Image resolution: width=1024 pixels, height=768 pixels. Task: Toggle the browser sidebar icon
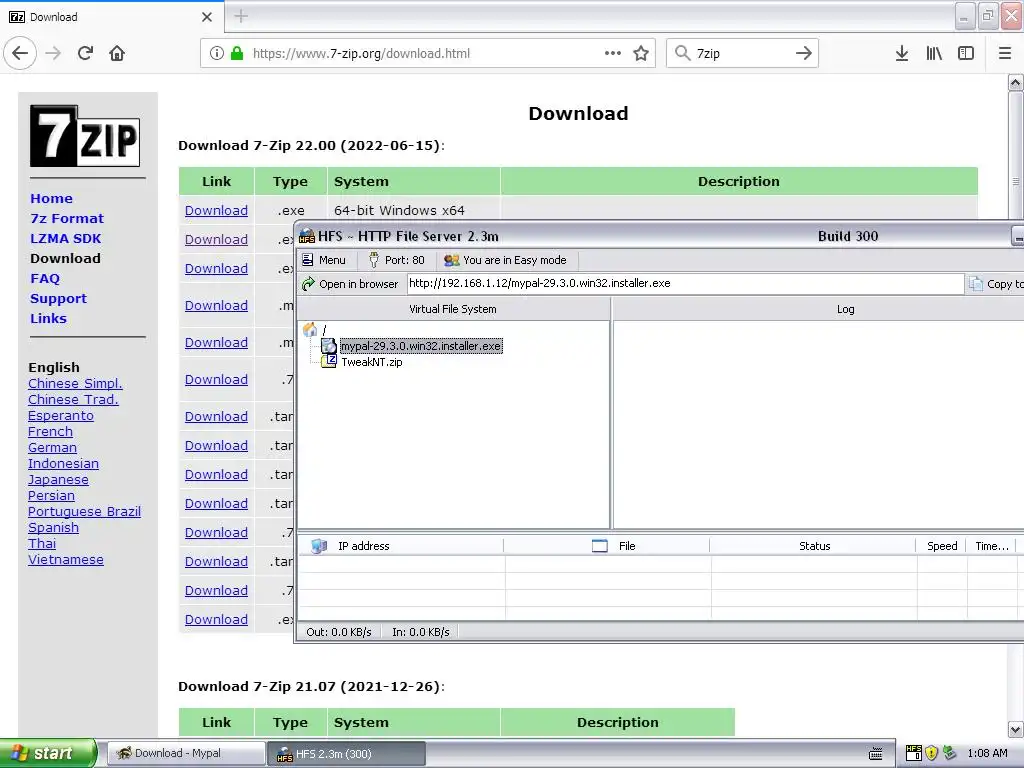coord(966,53)
